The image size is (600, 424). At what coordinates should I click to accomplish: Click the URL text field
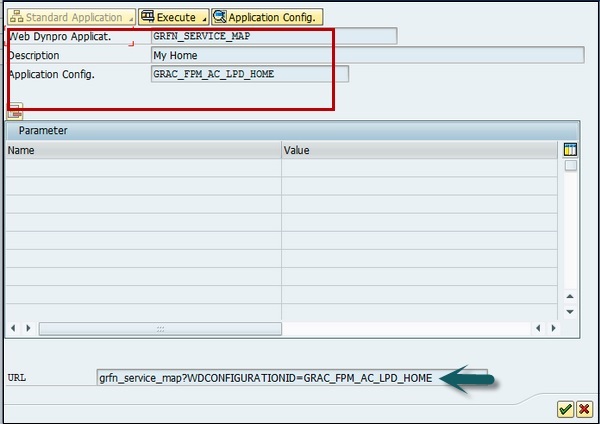click(x=291, y=377)
